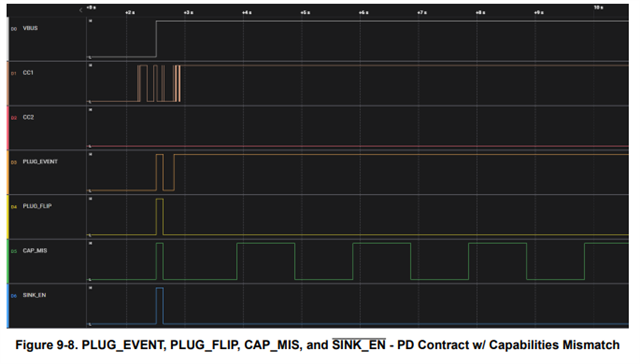640x364 pixels.
Task: Click the PLUG_FLIP pulse on the waveform
Action: 160,217
